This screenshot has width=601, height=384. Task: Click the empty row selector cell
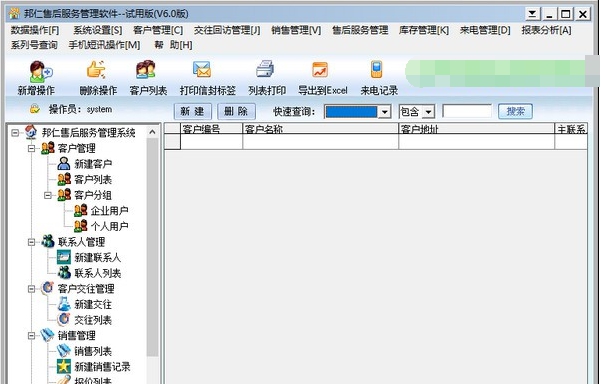(172, 142)
